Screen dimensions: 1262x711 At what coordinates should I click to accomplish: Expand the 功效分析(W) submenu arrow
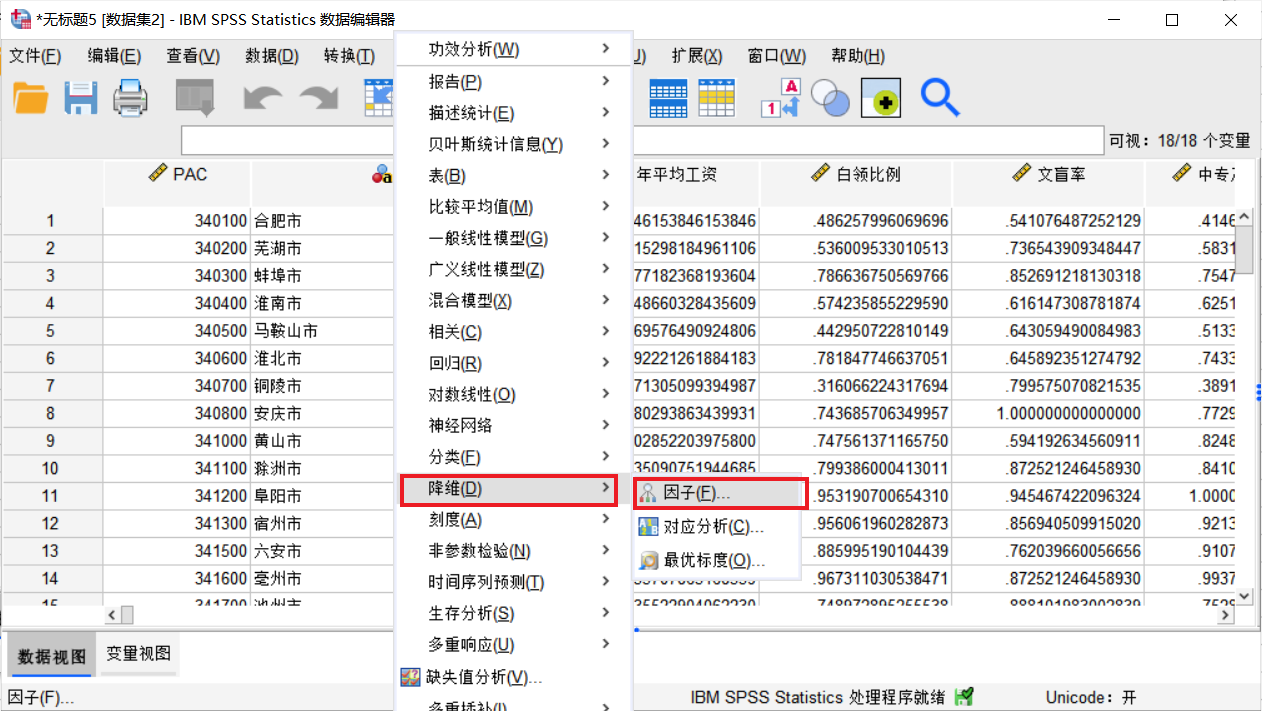pos(606,49)
